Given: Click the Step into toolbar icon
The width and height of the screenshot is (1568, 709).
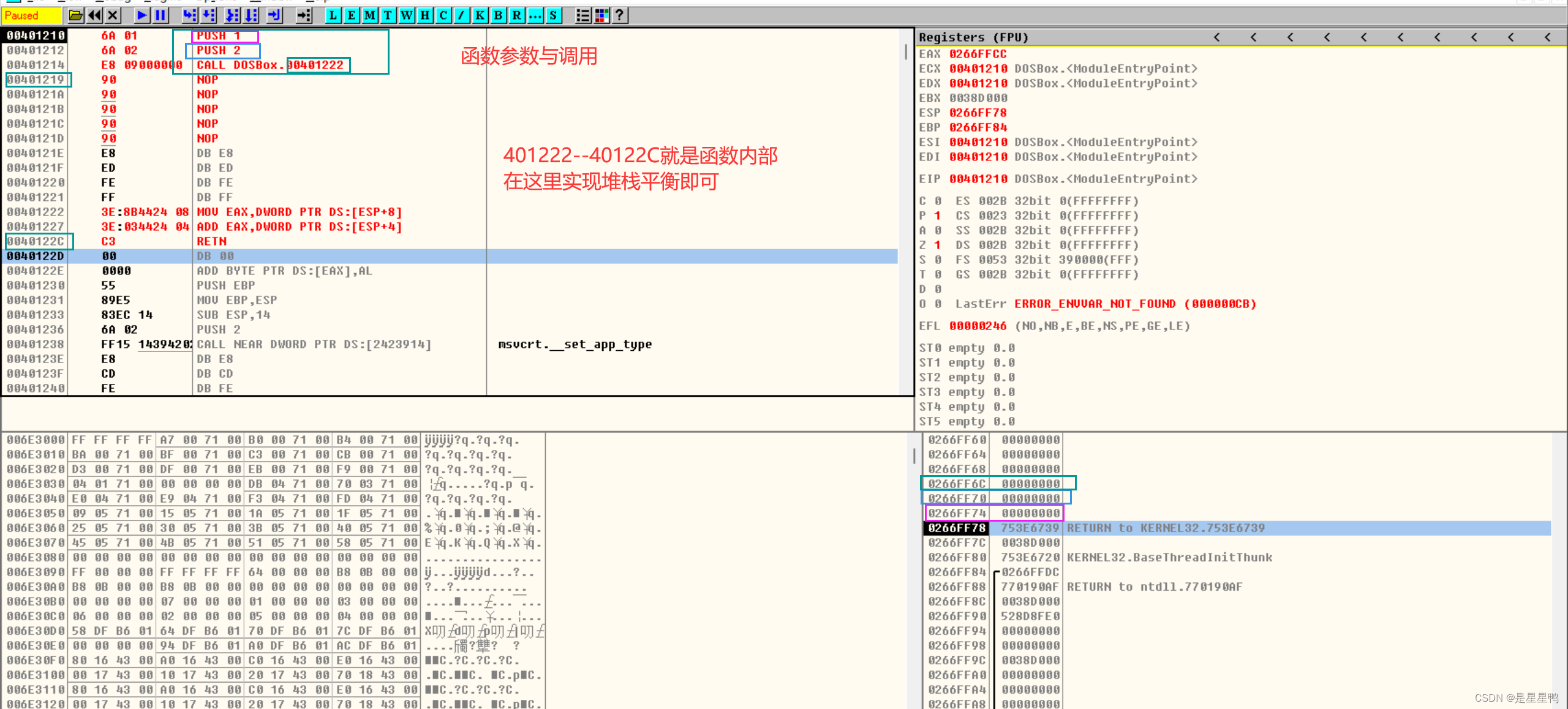Looking at the screenshot, I should click(190, 15).
